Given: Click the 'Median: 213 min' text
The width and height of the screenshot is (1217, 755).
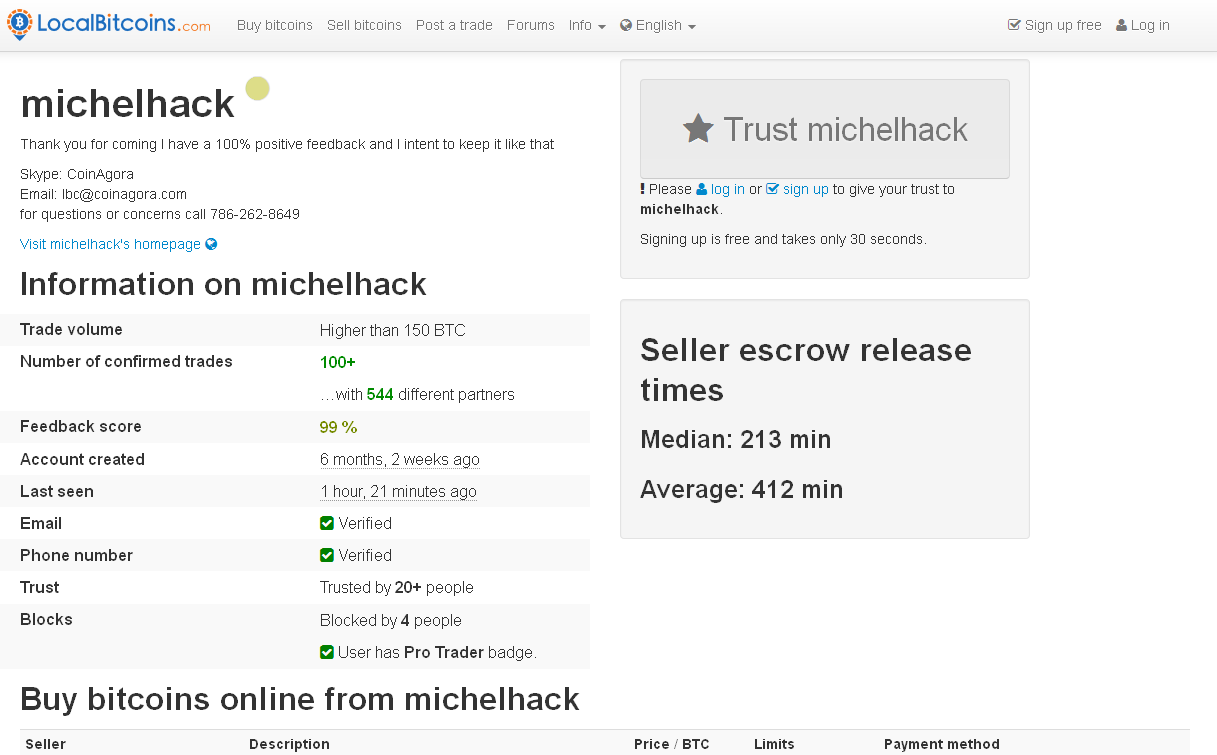Looking at the screenshot, I should tap(736, 439).
